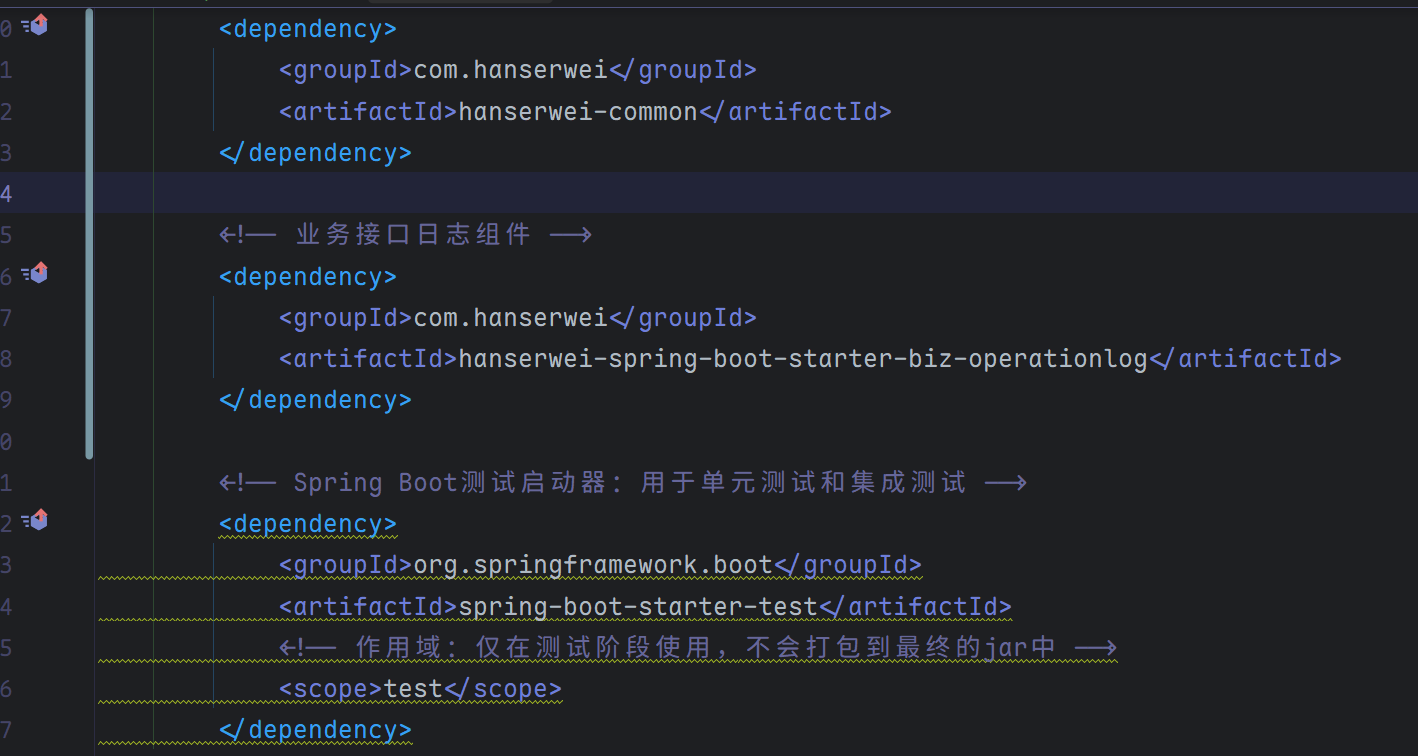Click the line number beside the scope line
The height and width of the screenshot is (756, 1418).
click(7, 689)
